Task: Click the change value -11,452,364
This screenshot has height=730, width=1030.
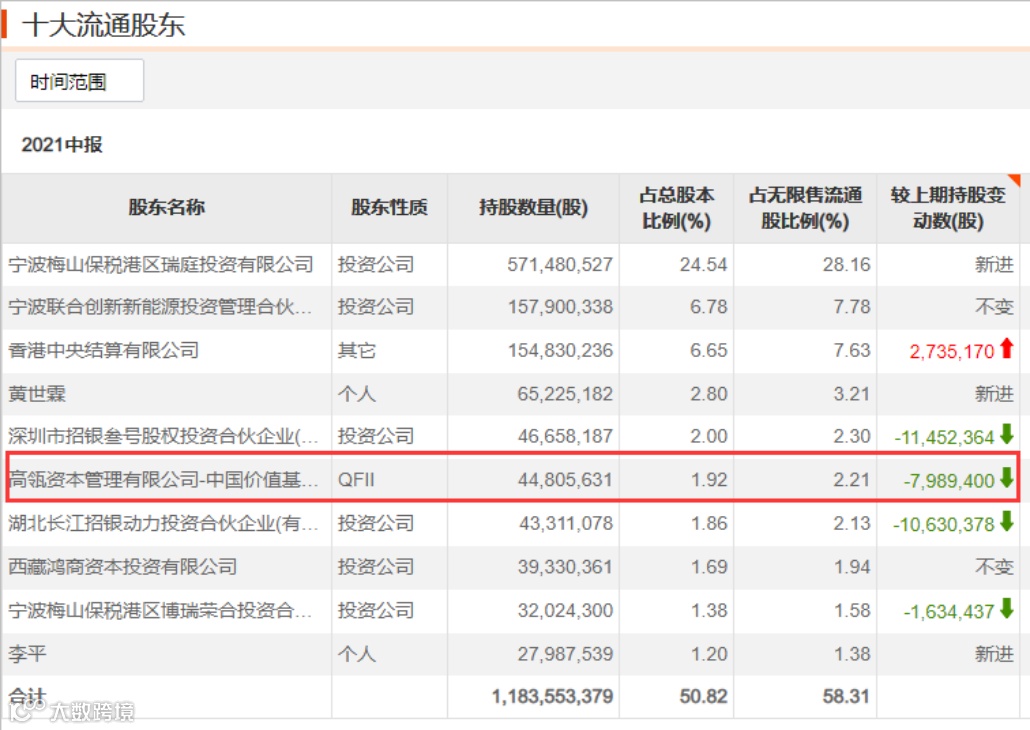Action: 945,437
